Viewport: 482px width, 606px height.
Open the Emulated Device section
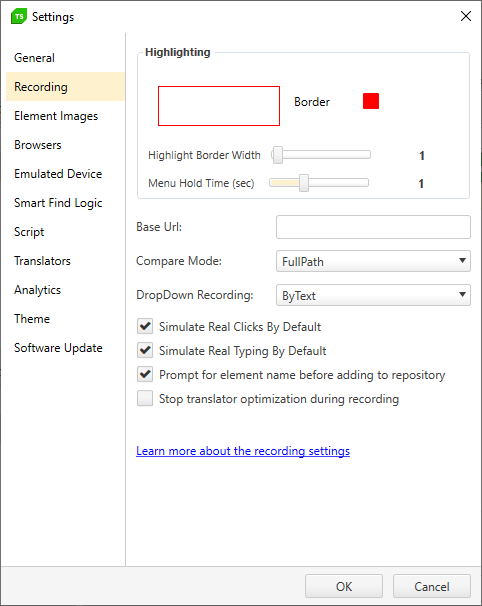[65, 174]
